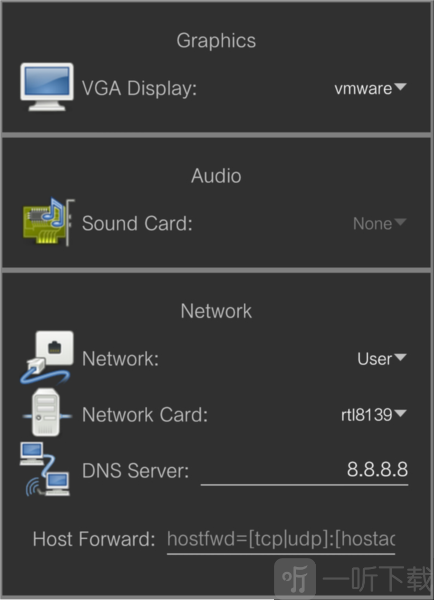Click the DNS Server connected computers icon
The height and width of the screenshot is (600, 434).
45,469
